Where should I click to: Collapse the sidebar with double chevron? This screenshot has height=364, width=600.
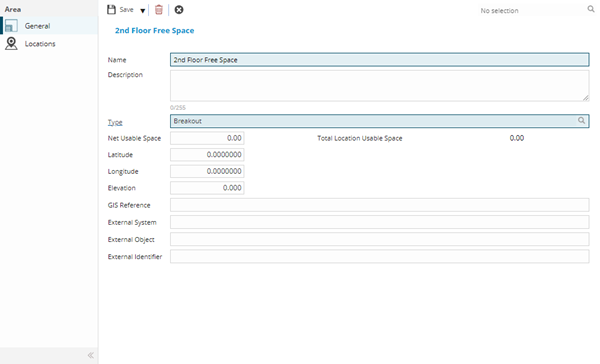click(x=91, y=355)
